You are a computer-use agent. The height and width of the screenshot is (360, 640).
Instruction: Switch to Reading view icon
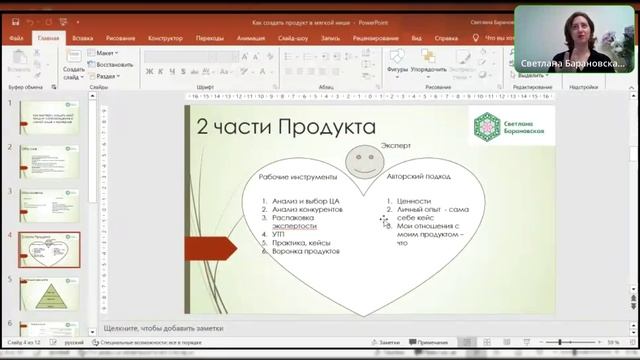(507, 342)
